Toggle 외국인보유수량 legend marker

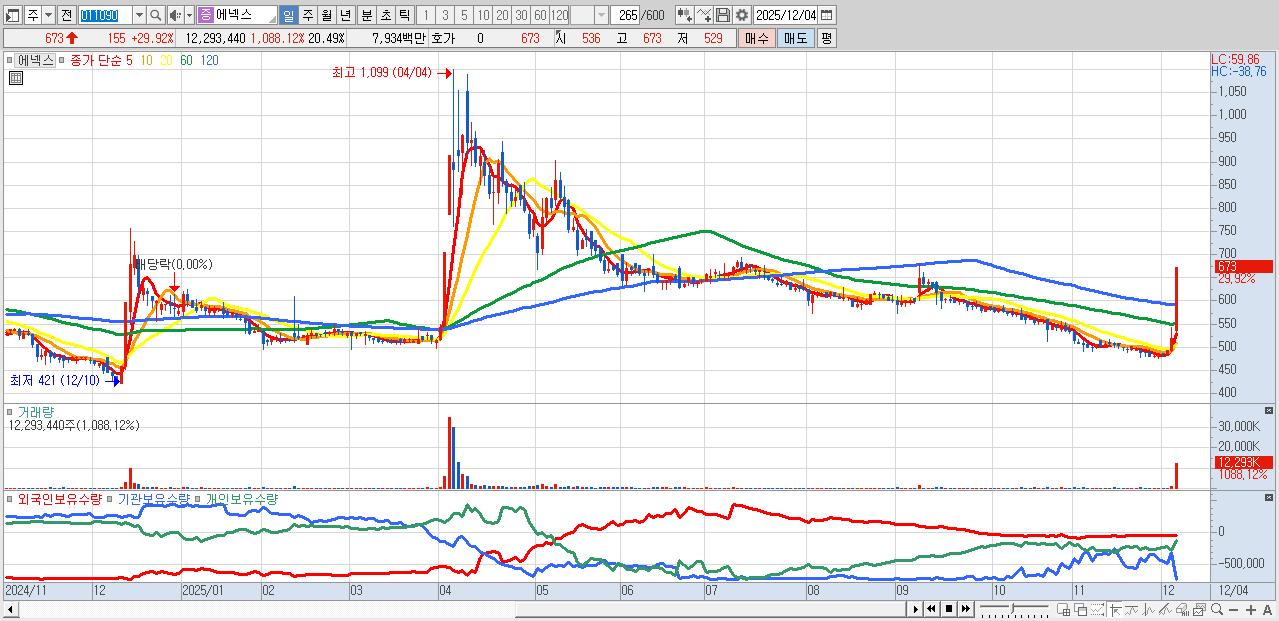click(x=11, y=498)
